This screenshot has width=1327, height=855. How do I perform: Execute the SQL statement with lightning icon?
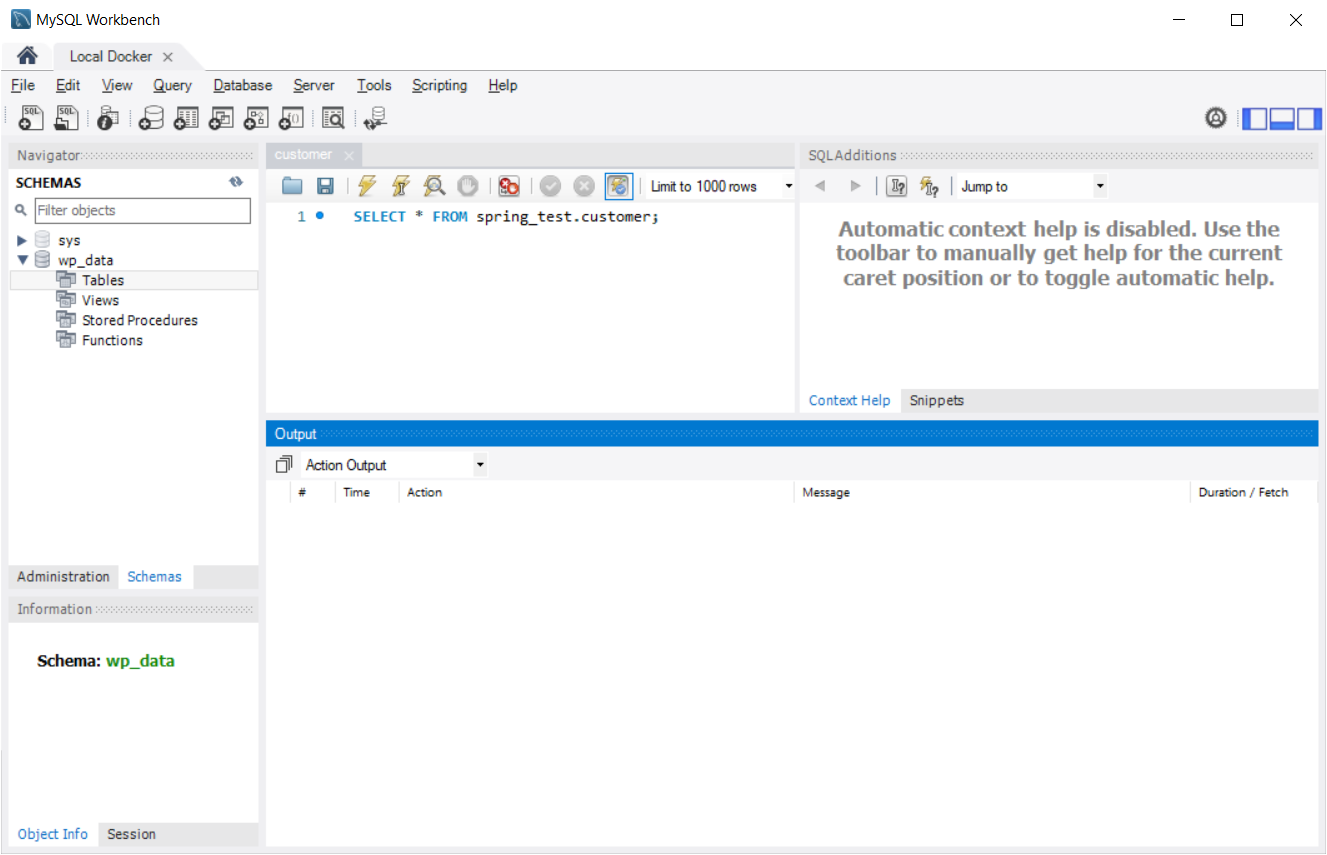367,186
